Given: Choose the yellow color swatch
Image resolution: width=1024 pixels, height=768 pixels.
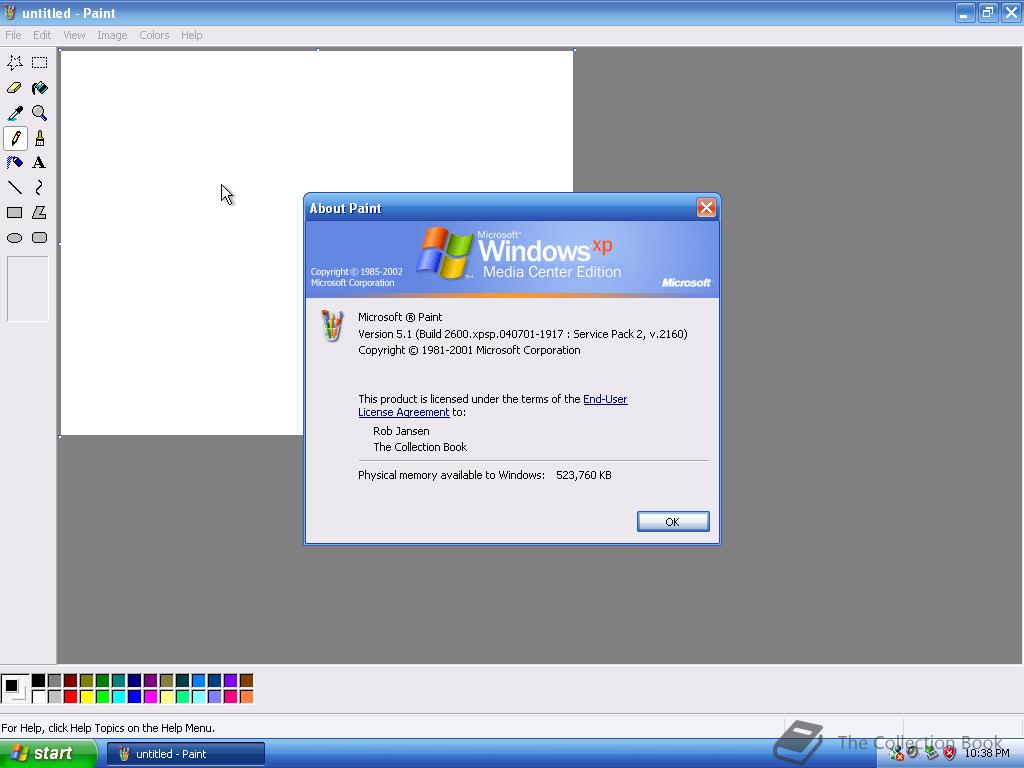Looking at the screenshot, I should click(x=86, y=697).
